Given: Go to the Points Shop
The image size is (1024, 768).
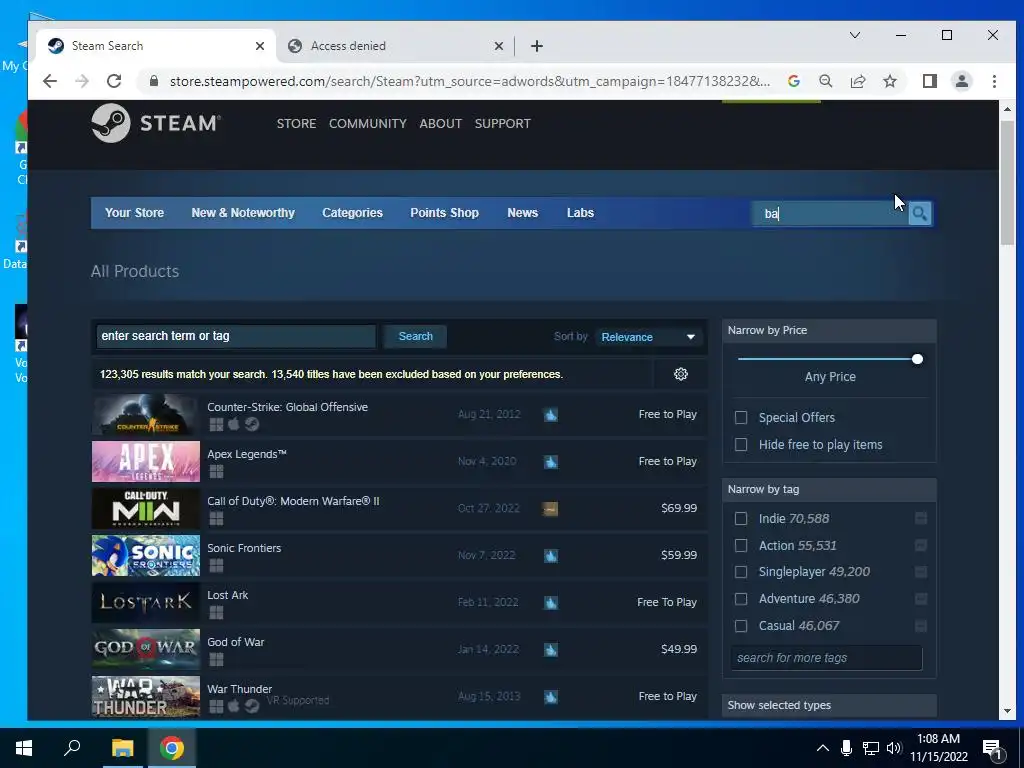Looking at the screenshot, I should tap(444, 213).
